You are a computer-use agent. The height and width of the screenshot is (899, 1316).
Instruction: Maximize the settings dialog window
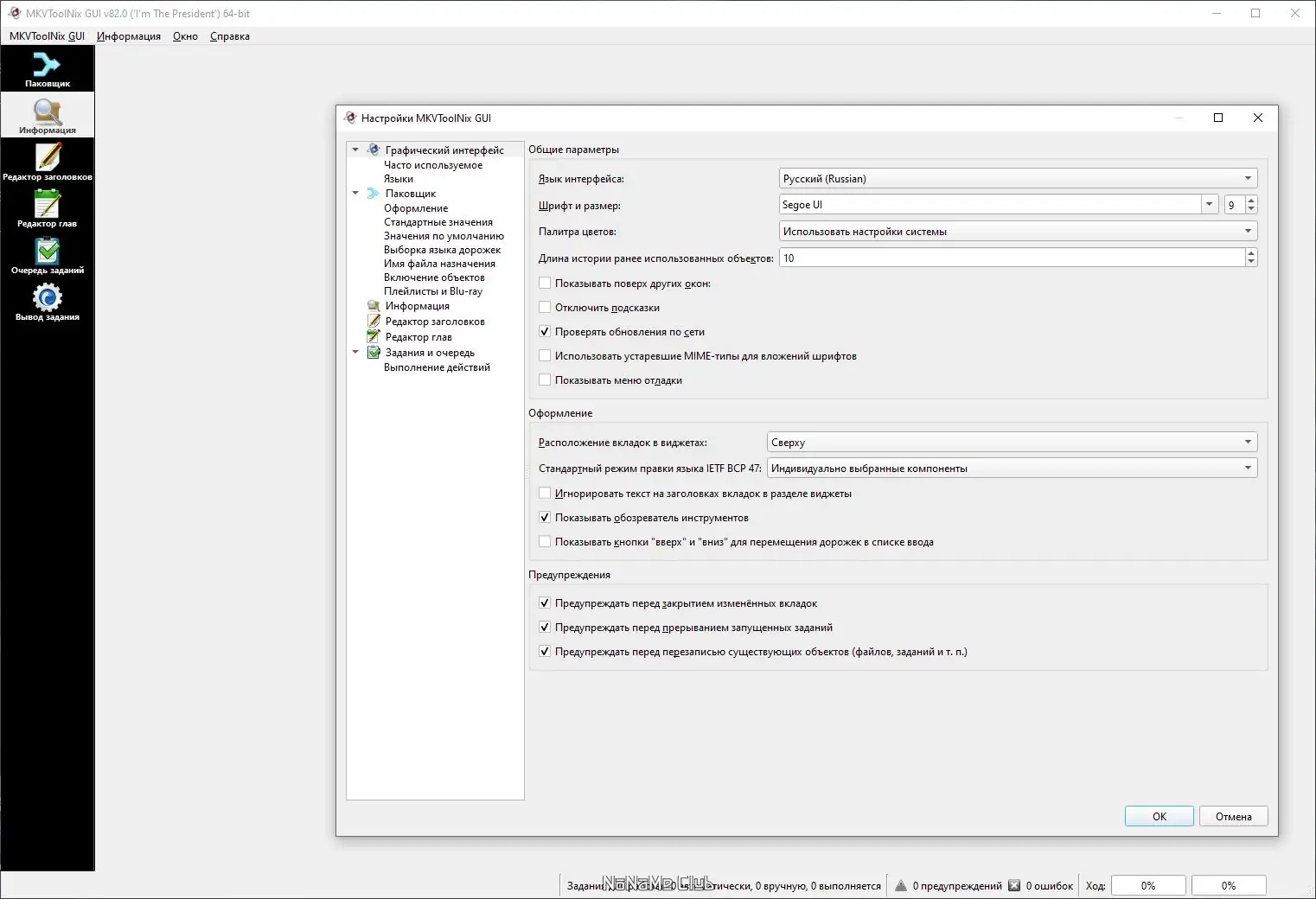[x=1218, y=118]
